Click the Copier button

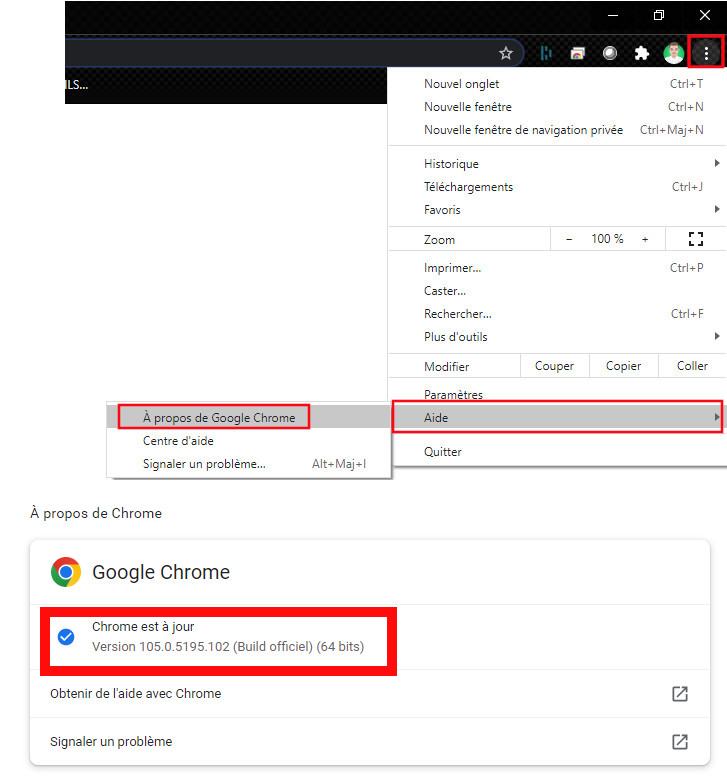click(624, 366)
